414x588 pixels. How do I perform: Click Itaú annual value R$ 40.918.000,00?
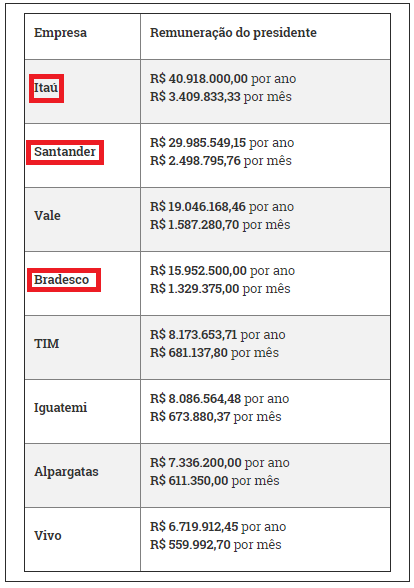point(199,79)
